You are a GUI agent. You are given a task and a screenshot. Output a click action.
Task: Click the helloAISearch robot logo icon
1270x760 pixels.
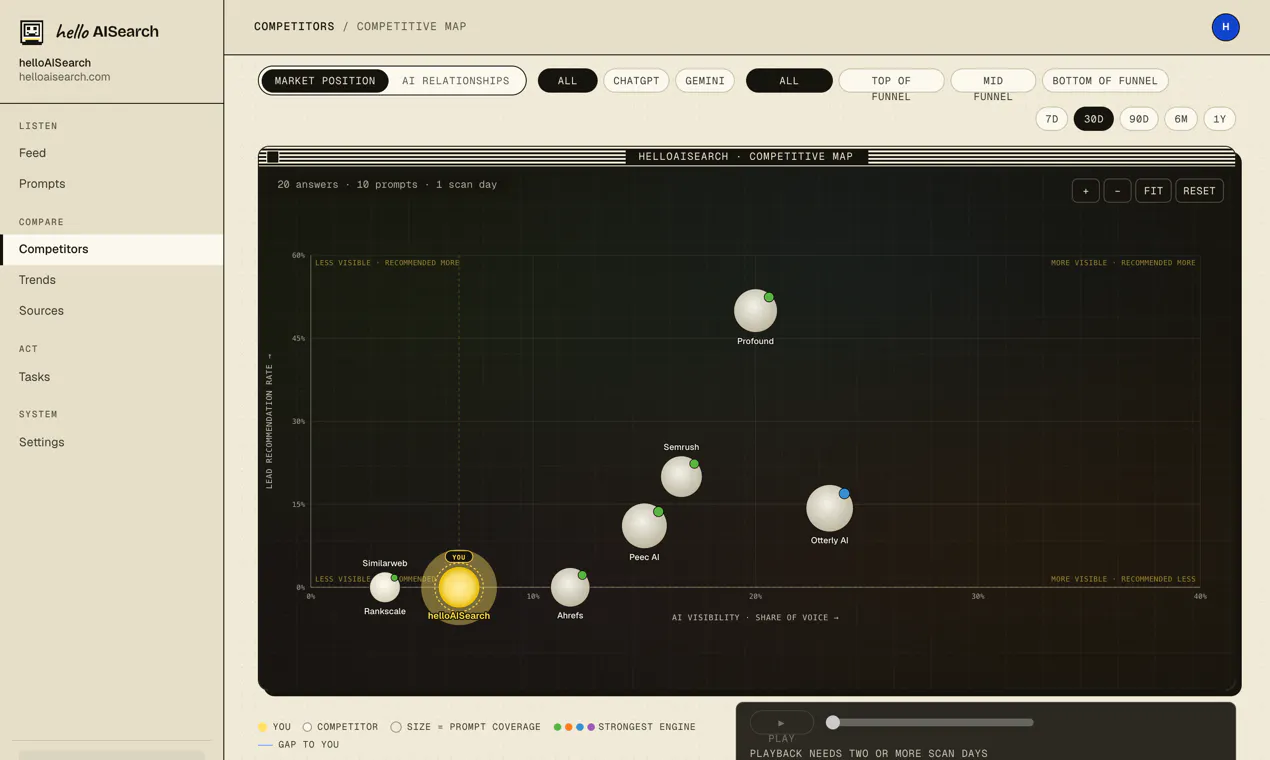(32, 32)
